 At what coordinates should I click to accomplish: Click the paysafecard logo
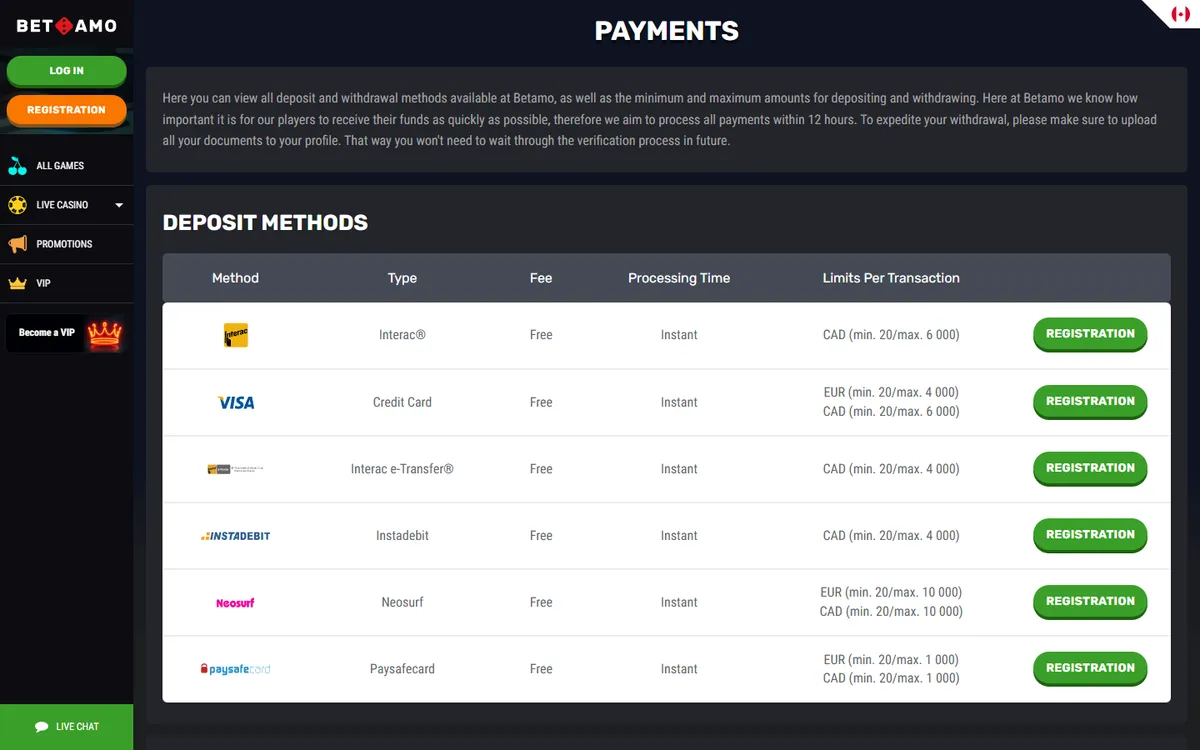click(235, 669)
